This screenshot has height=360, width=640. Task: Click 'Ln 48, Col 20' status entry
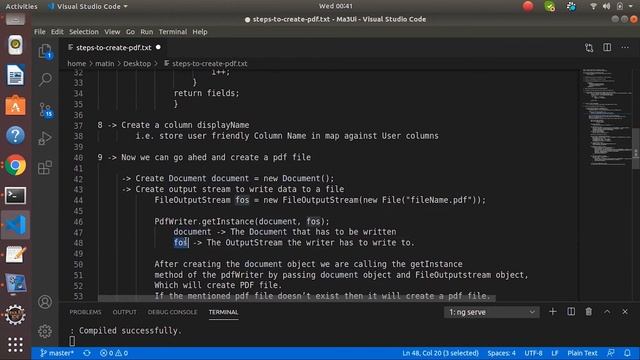(x=440, y=353)
